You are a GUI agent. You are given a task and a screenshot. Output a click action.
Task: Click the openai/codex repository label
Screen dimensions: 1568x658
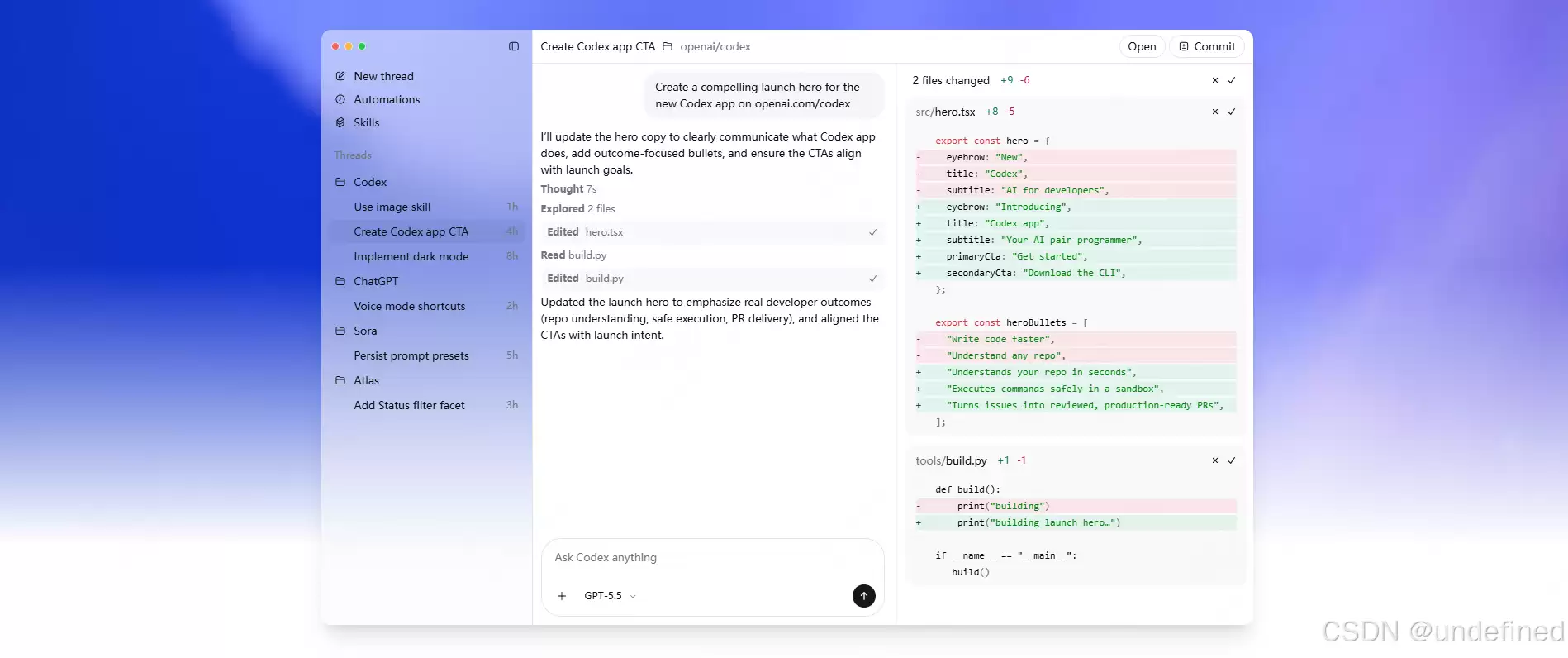(715, 46)
